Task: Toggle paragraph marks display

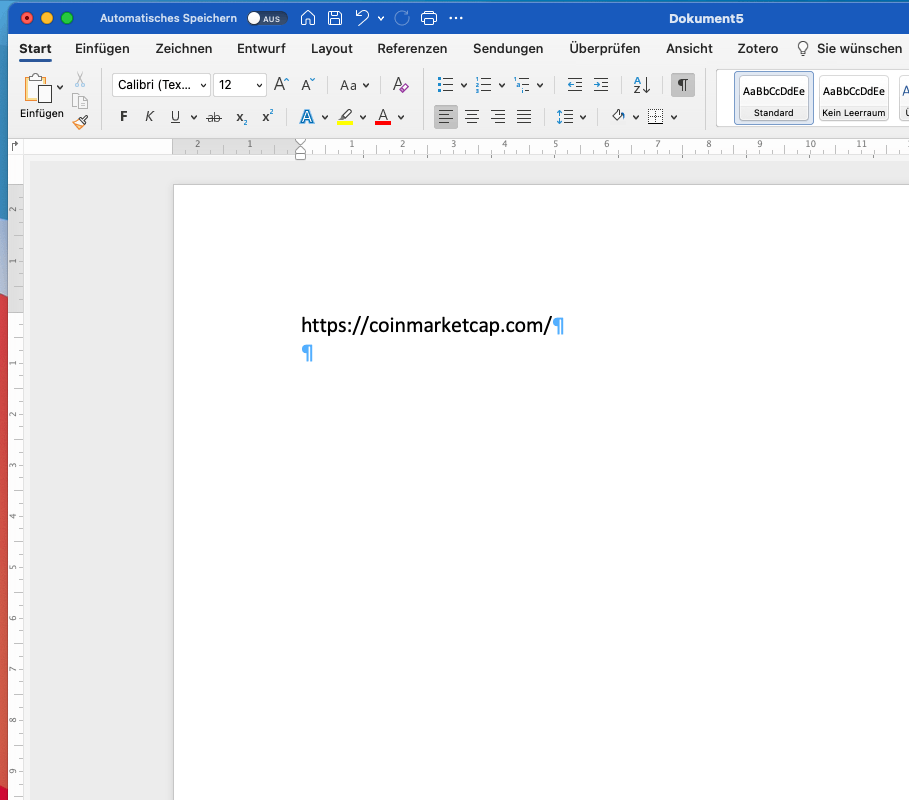Action: click(x=683, y=85)
